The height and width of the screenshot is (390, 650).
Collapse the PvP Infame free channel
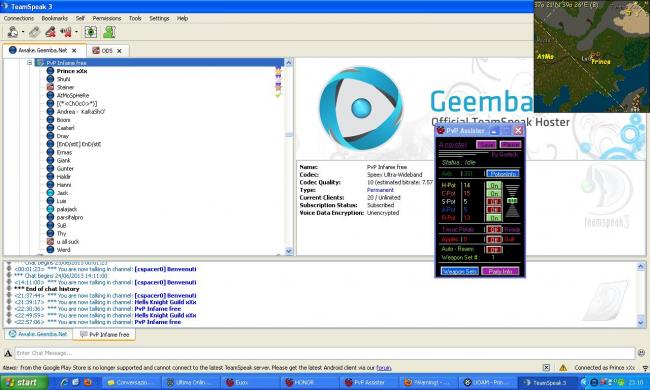[x=30, y=63]
